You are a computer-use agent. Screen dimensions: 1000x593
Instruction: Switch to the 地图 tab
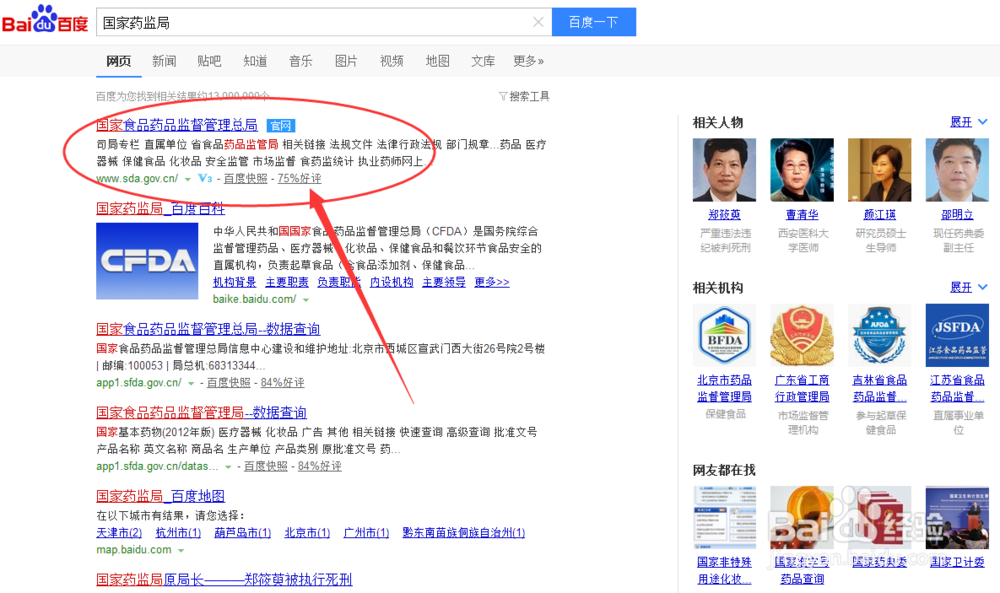438,61
